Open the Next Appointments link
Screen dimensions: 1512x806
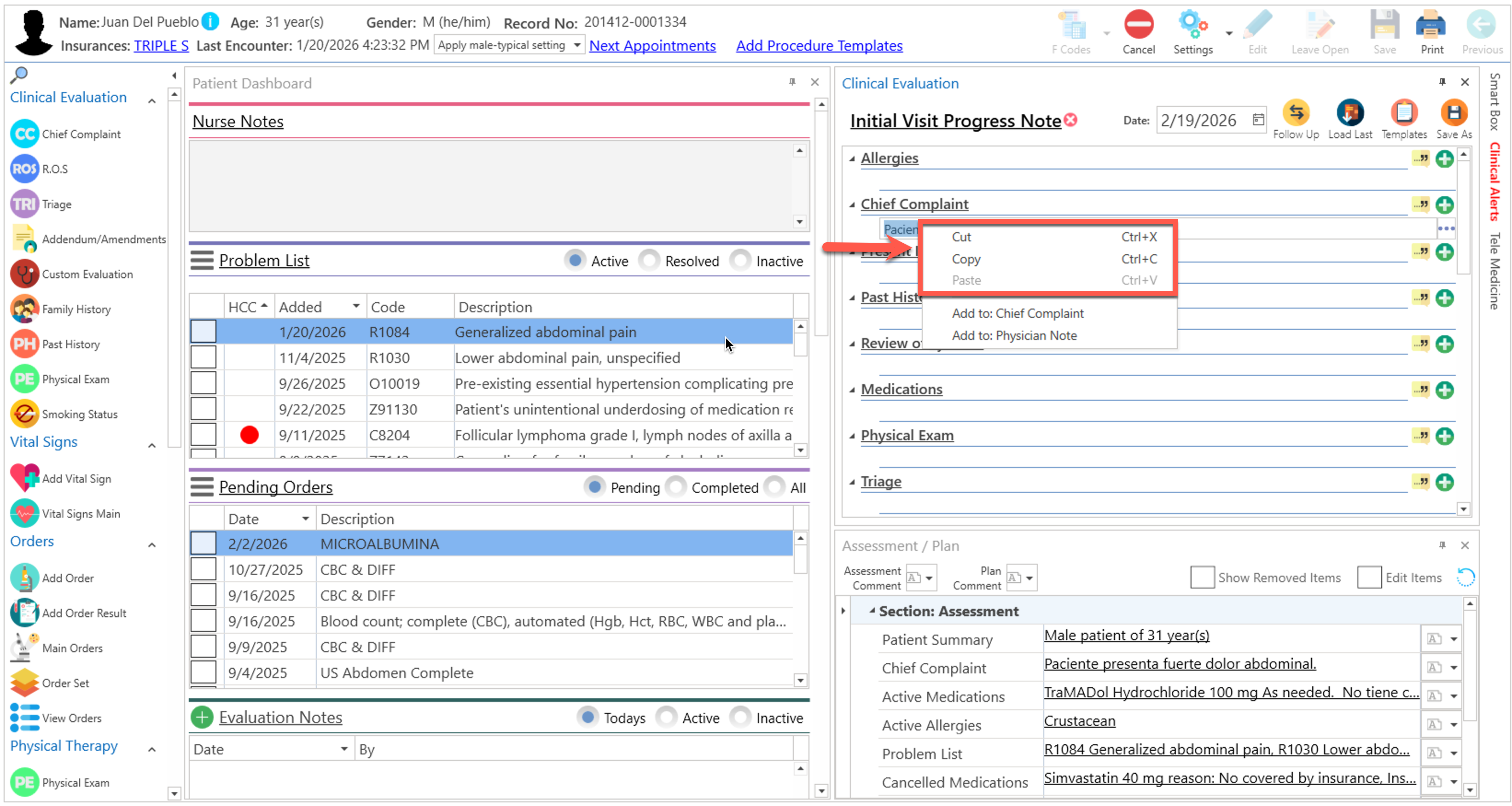(x=652, y=46)
